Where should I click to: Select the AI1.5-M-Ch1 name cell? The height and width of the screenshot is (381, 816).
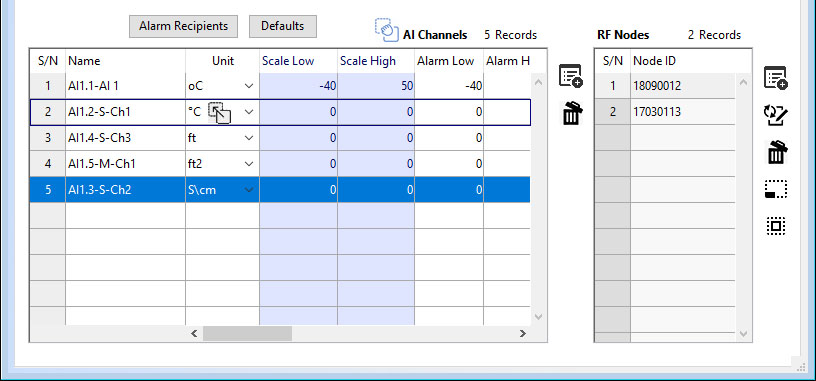pos(125,164)
